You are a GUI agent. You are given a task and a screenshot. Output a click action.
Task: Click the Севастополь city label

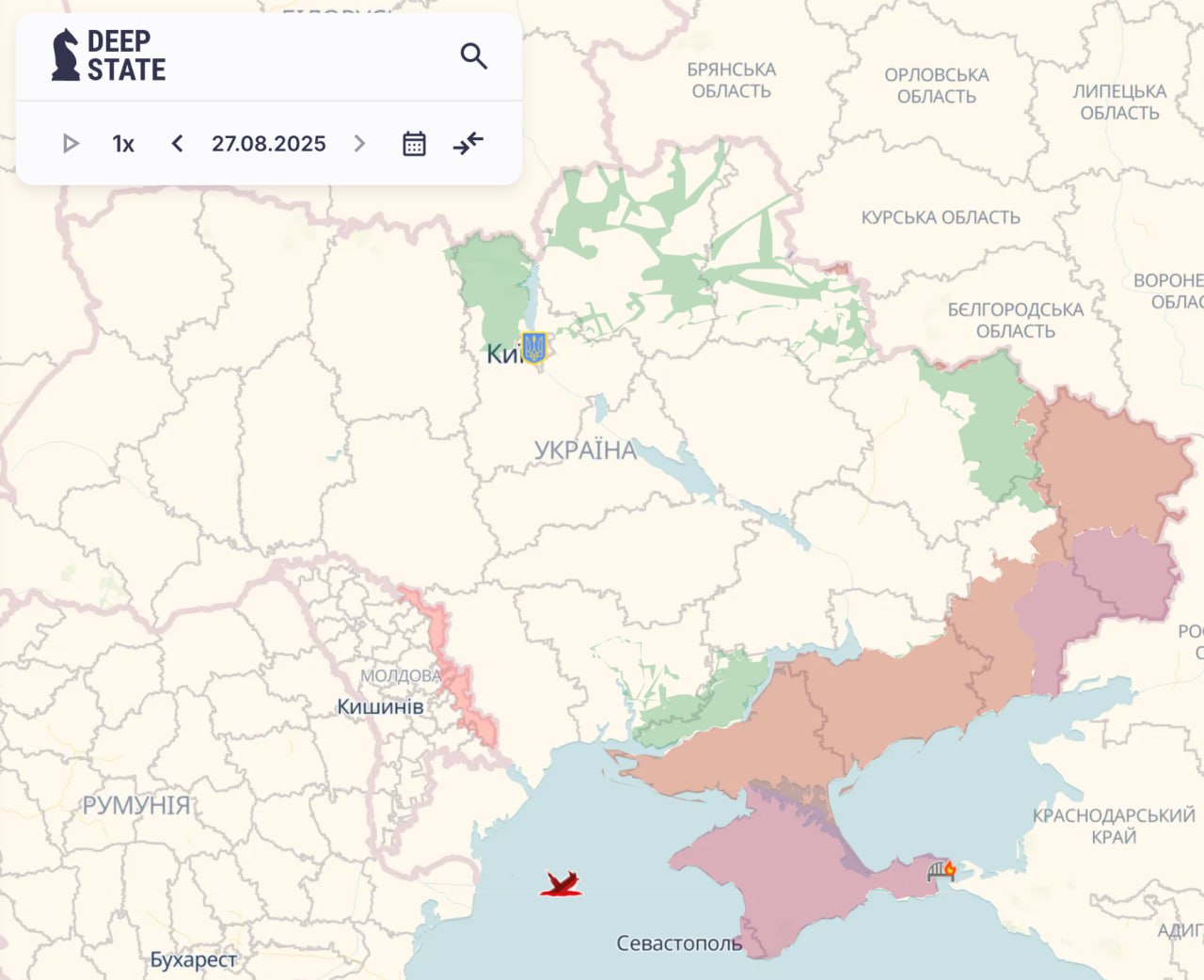[678, 942]
